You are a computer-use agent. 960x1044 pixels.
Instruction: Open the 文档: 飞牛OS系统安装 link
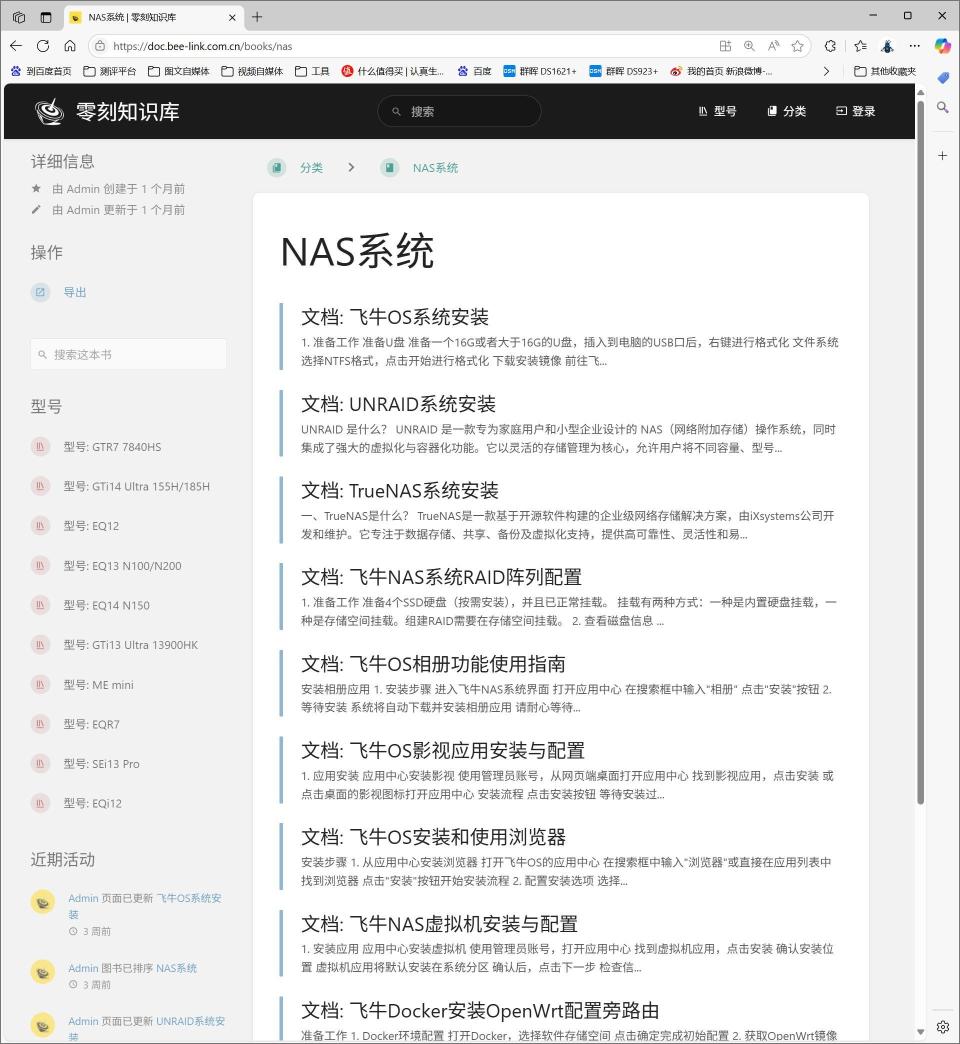pyautogui.click(x=395, y=317)
